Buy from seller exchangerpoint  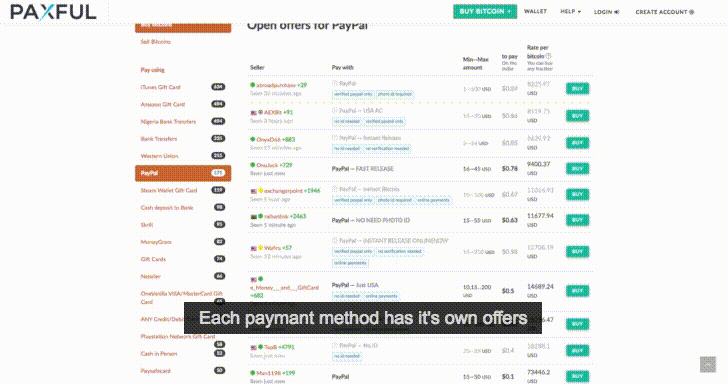coord(577,194)
